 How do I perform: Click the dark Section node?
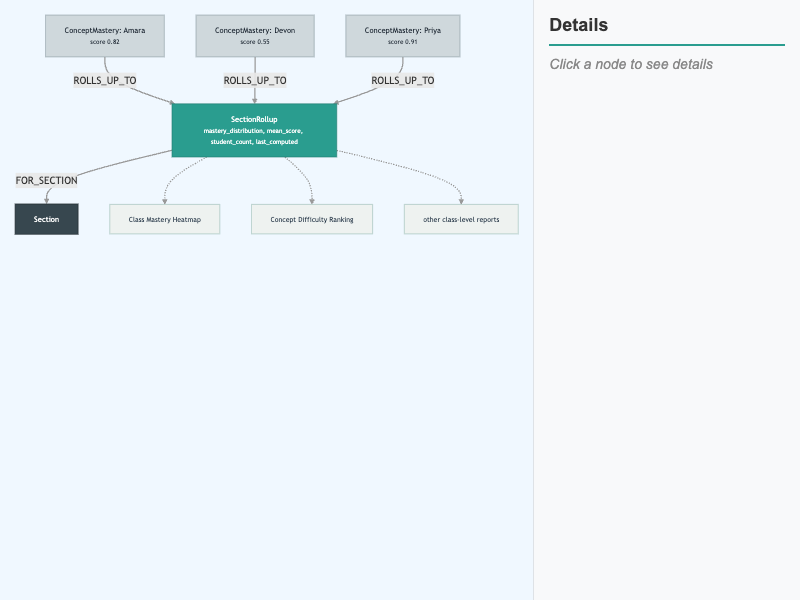click(46, 219)
